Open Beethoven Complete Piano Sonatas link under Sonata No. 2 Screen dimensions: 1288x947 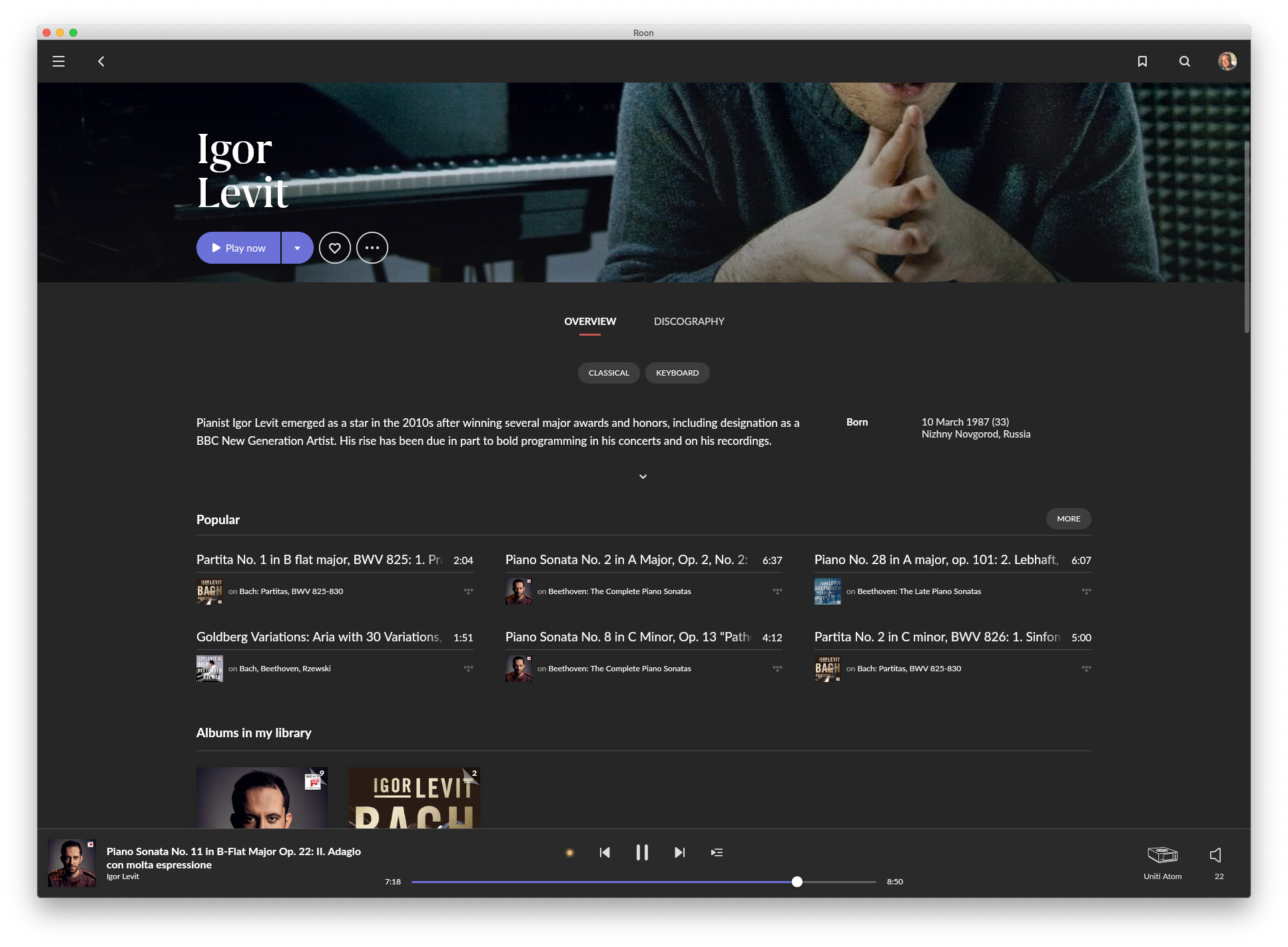[619, 591]
